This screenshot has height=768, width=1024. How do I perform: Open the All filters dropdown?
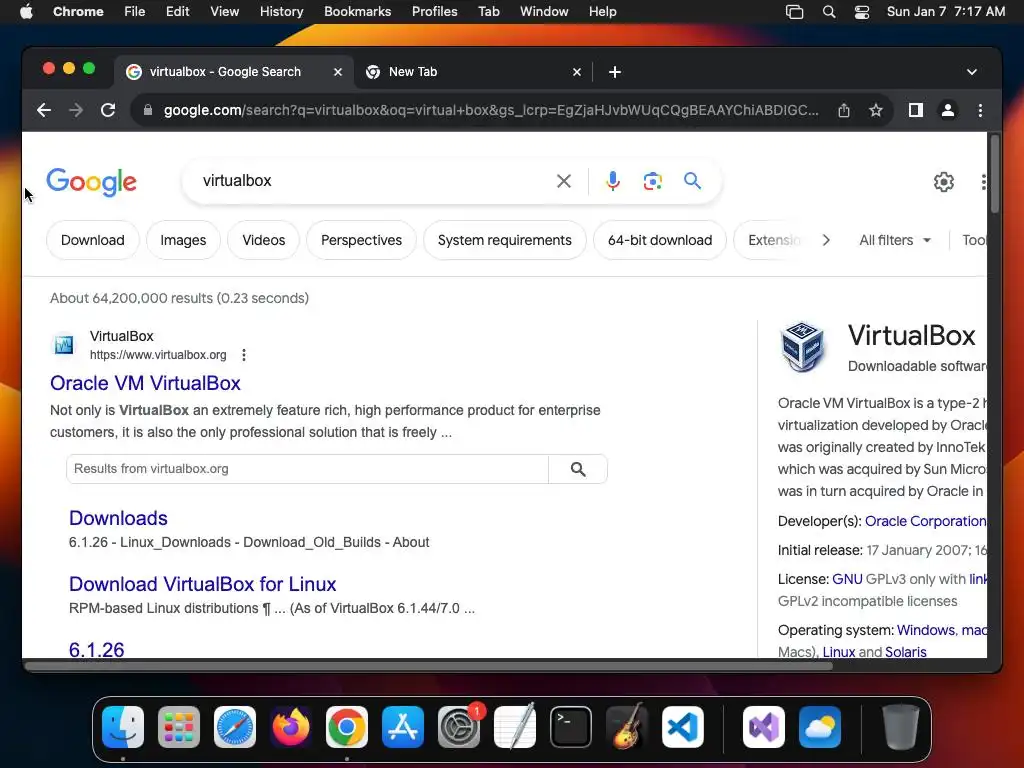895,240
